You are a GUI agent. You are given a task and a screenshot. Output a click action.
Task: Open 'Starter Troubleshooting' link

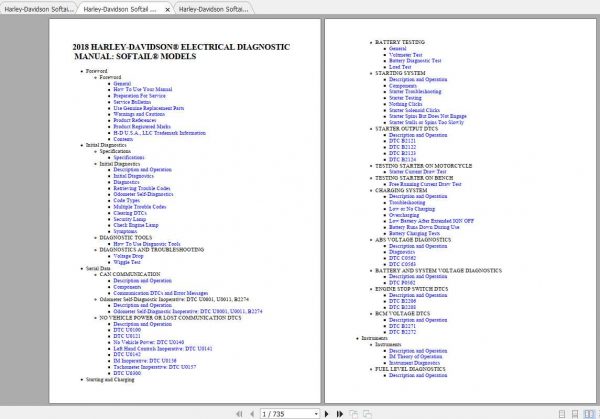tap(415, 91)
